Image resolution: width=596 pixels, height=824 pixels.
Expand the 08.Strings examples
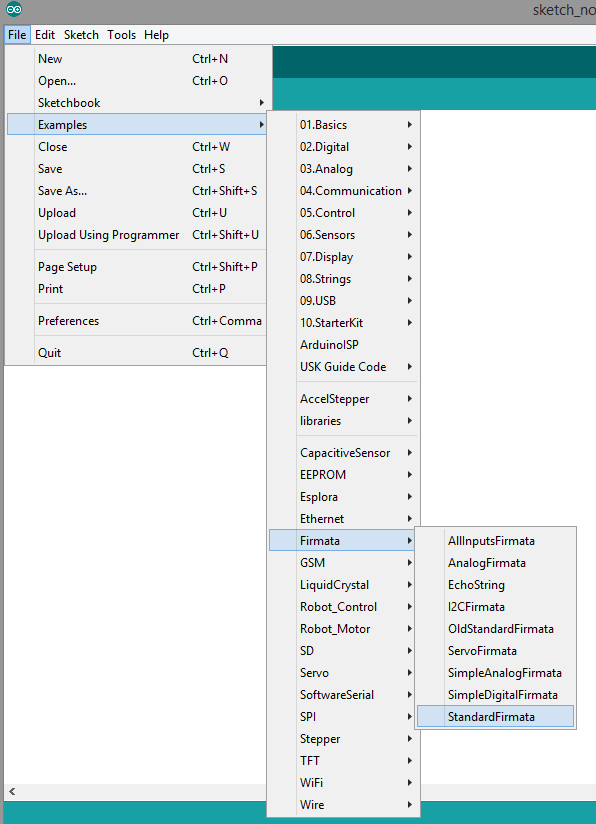click(x=344, y=279)
